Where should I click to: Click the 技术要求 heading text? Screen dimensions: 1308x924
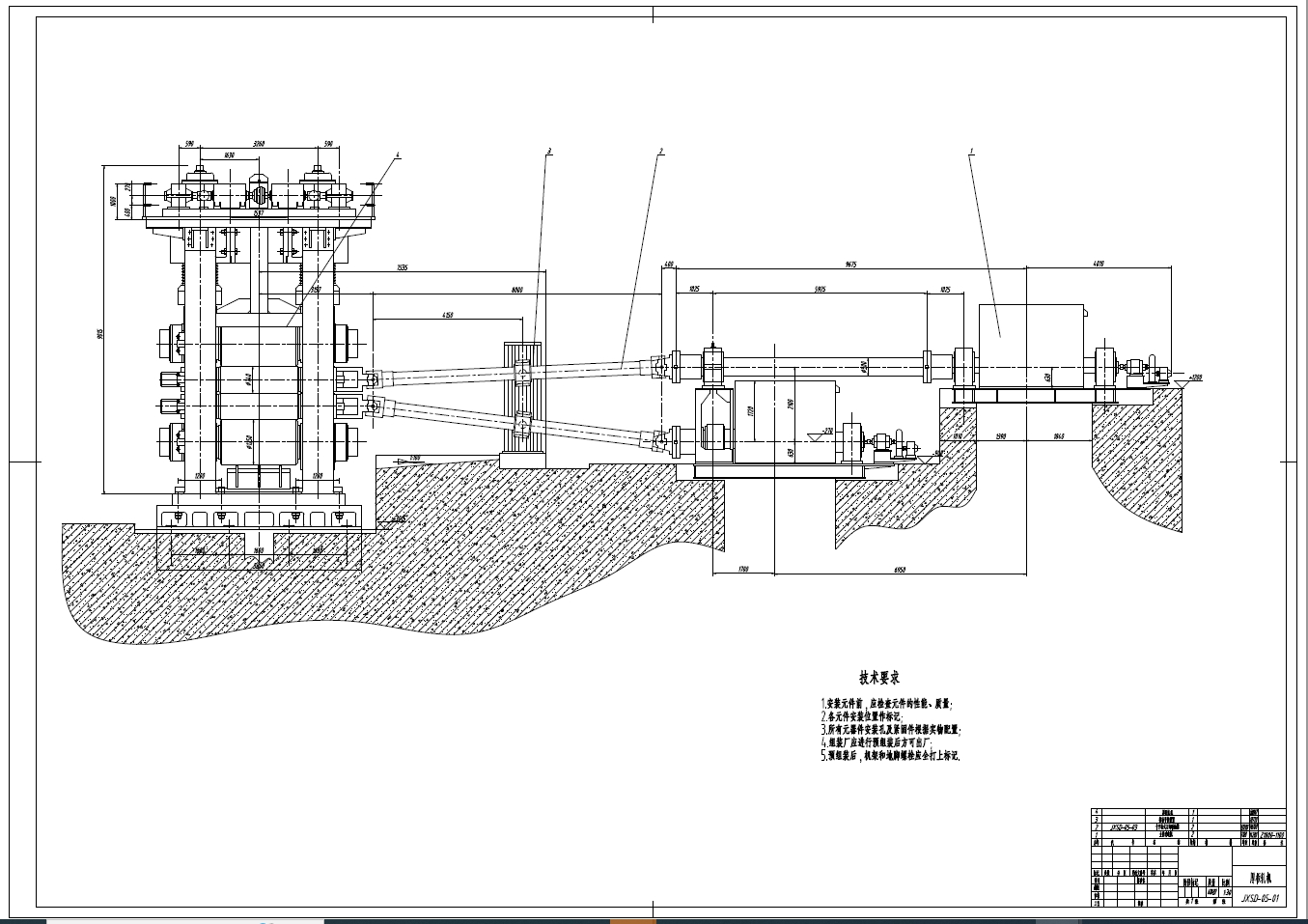point(879,678)
